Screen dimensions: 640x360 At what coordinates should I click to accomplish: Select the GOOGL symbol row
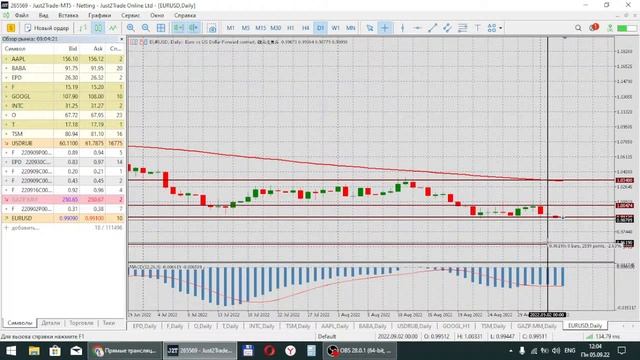[x=63, y=96]
